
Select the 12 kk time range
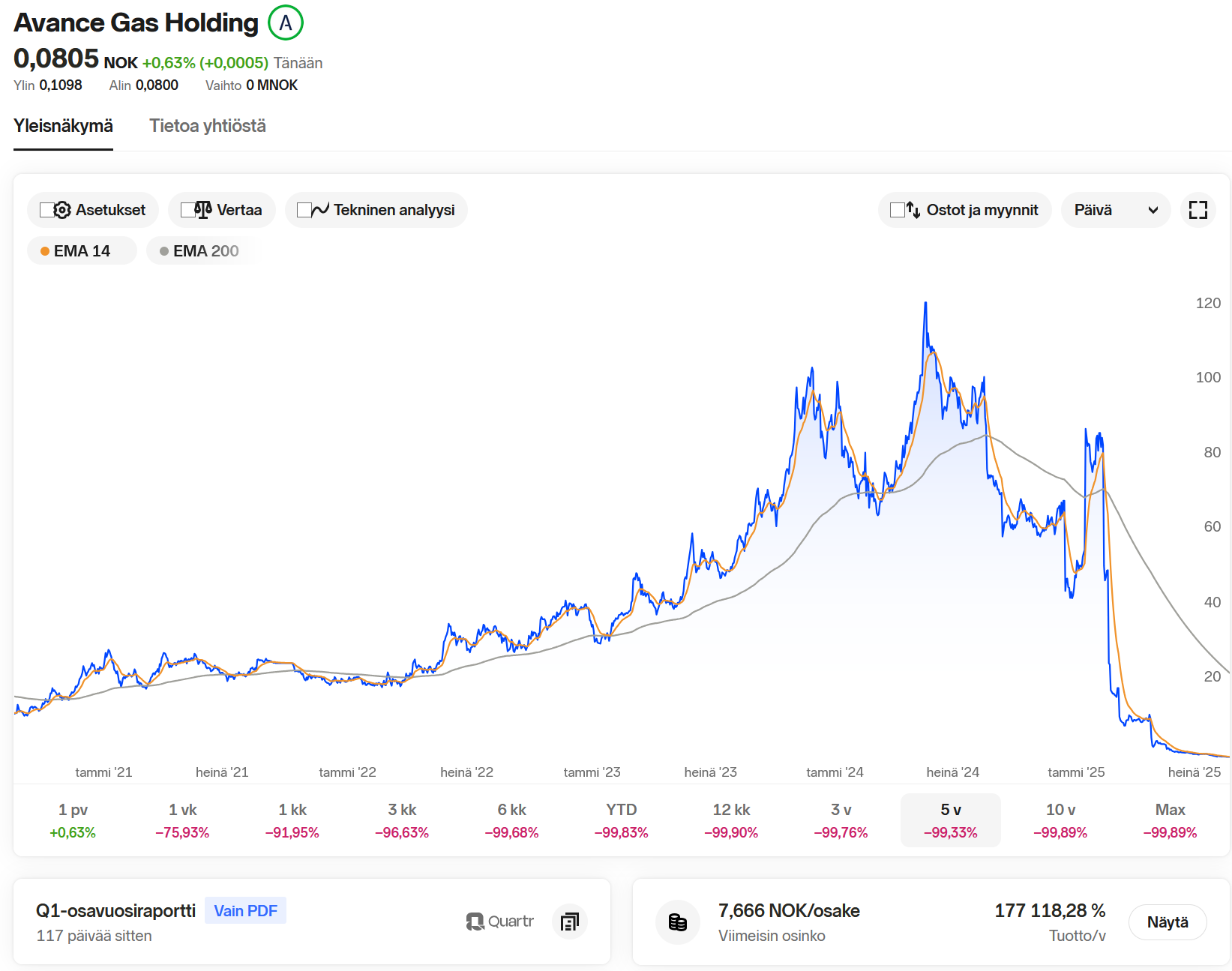pos(731,820)
